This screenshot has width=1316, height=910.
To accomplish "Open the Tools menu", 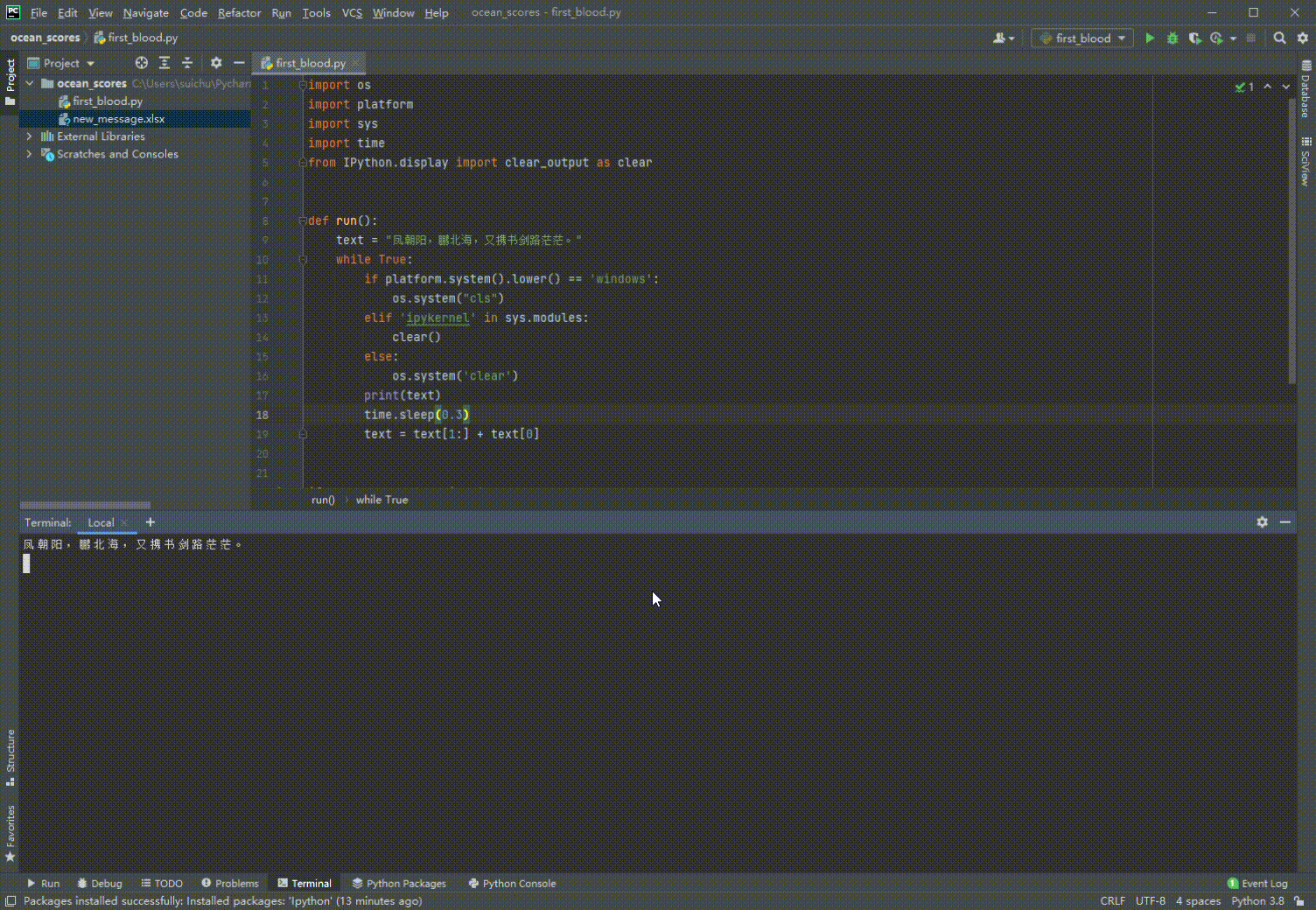I will [316, 12].
